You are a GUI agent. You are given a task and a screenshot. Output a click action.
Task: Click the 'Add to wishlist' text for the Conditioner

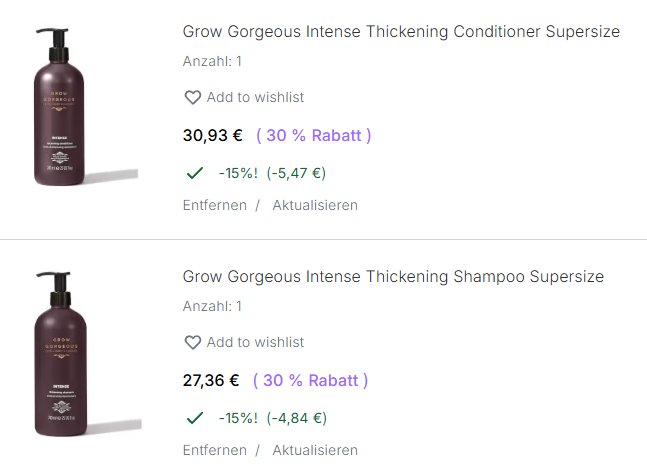coord(255,98)
